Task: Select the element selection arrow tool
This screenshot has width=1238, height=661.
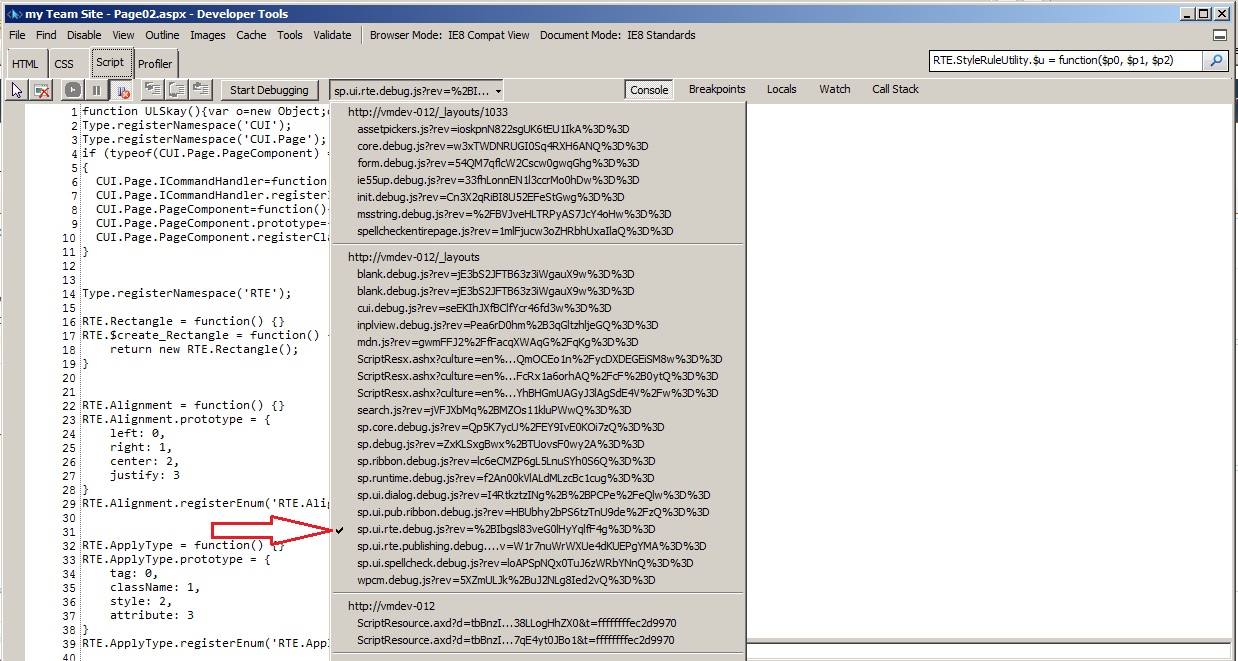Action: [x=15, y=89]
